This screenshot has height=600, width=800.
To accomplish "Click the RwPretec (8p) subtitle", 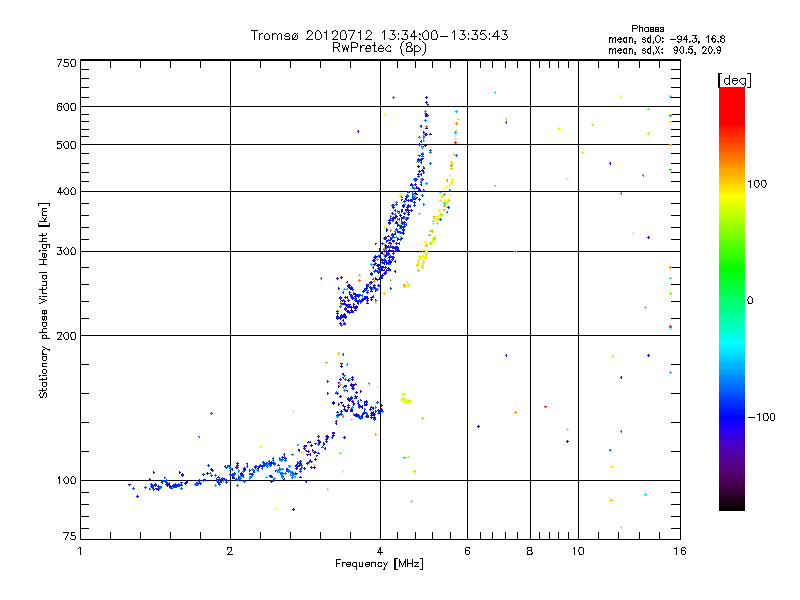I will pos(379,47).
